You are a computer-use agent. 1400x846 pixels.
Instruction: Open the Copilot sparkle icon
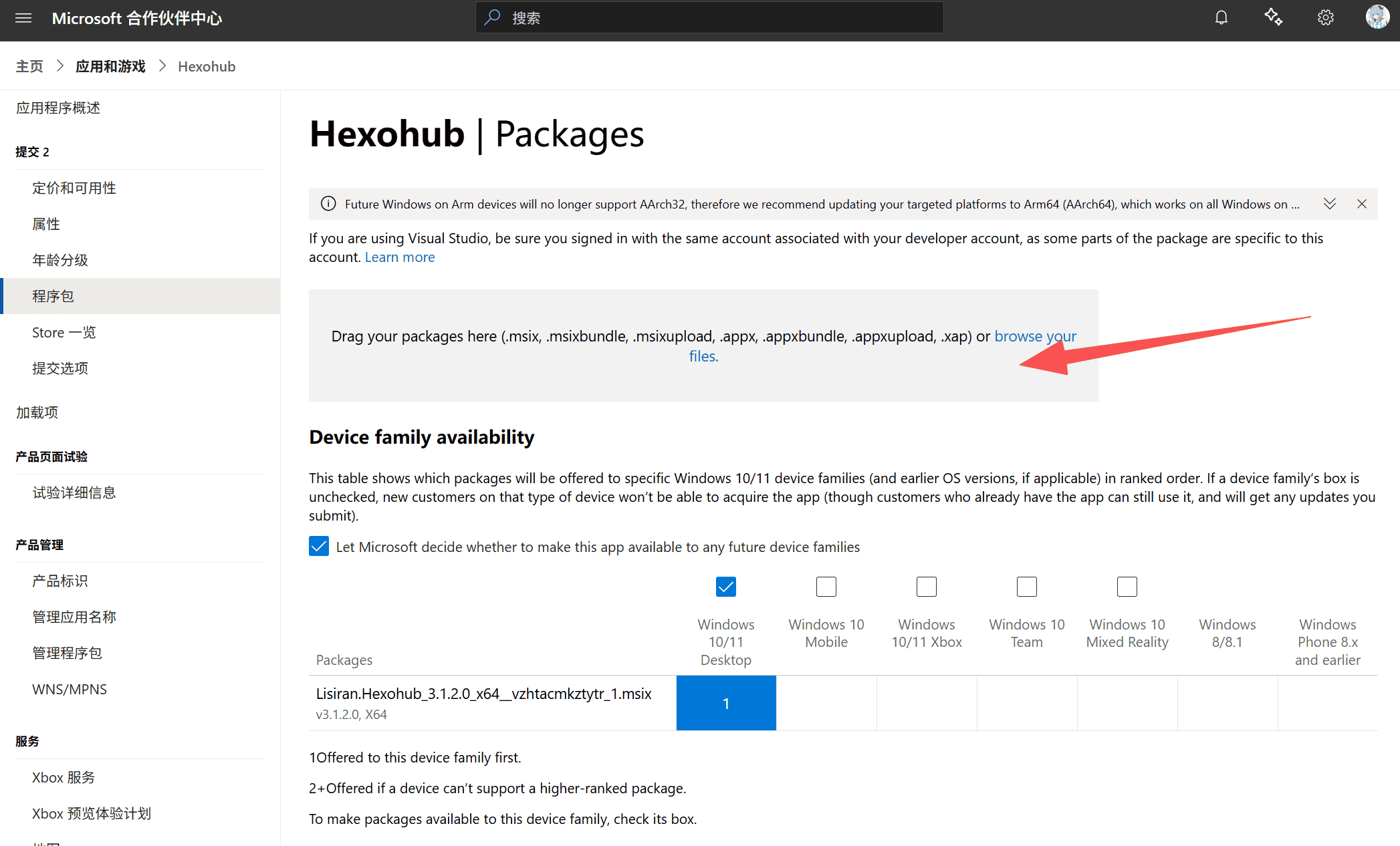click(1273, 17)
